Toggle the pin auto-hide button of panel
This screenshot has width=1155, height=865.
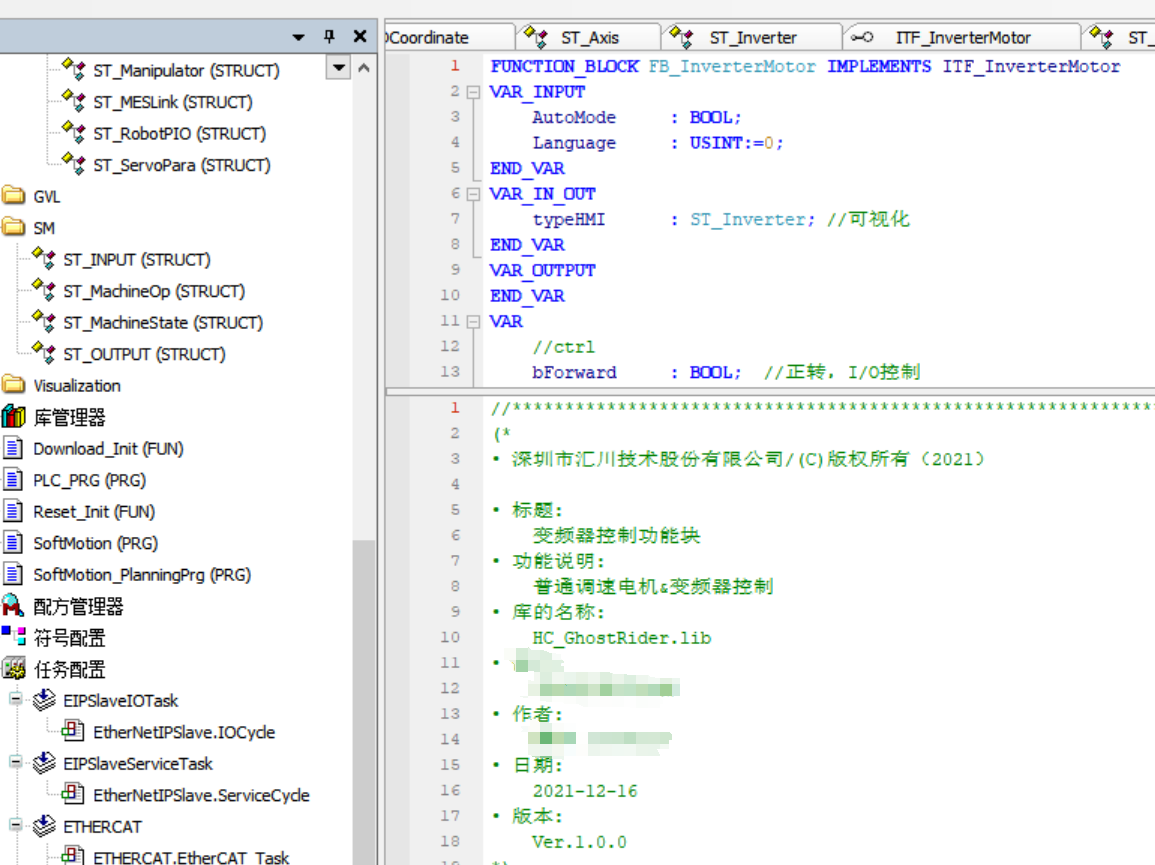(x=329, y=37)
